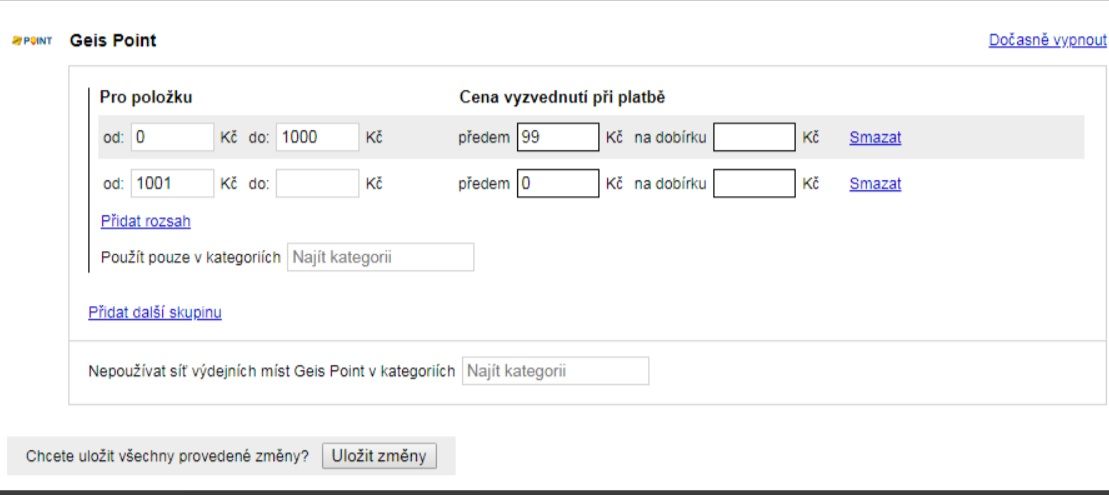This screenshot has height=495, width=1109.
Task: Click Uložit změny button
Action: click(380, 456)
